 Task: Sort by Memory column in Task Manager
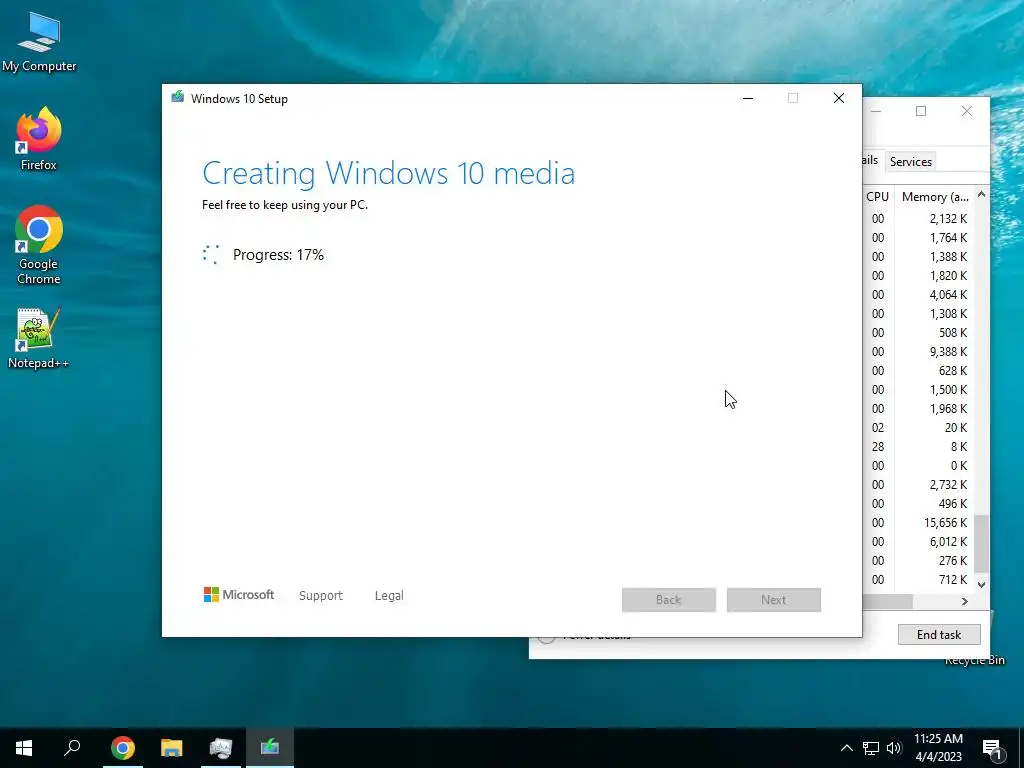(x=935, y=197)
